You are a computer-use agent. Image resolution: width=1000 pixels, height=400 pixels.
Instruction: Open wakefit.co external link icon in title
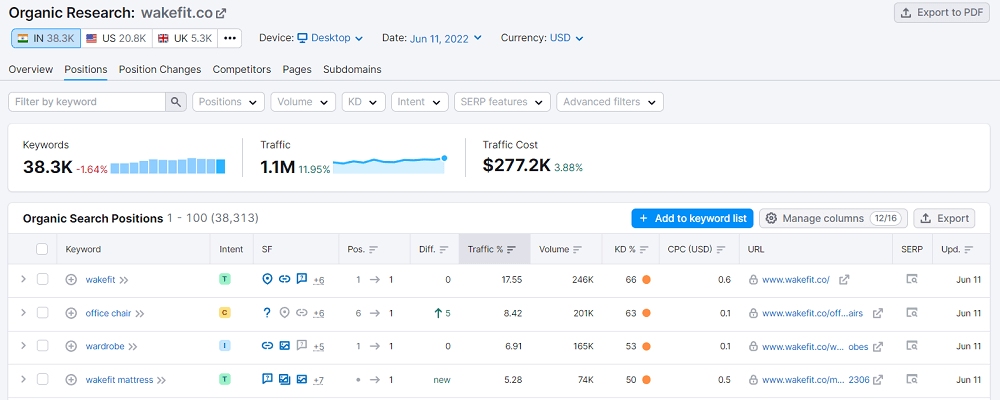pyautogui.click(x=221, y=13)
